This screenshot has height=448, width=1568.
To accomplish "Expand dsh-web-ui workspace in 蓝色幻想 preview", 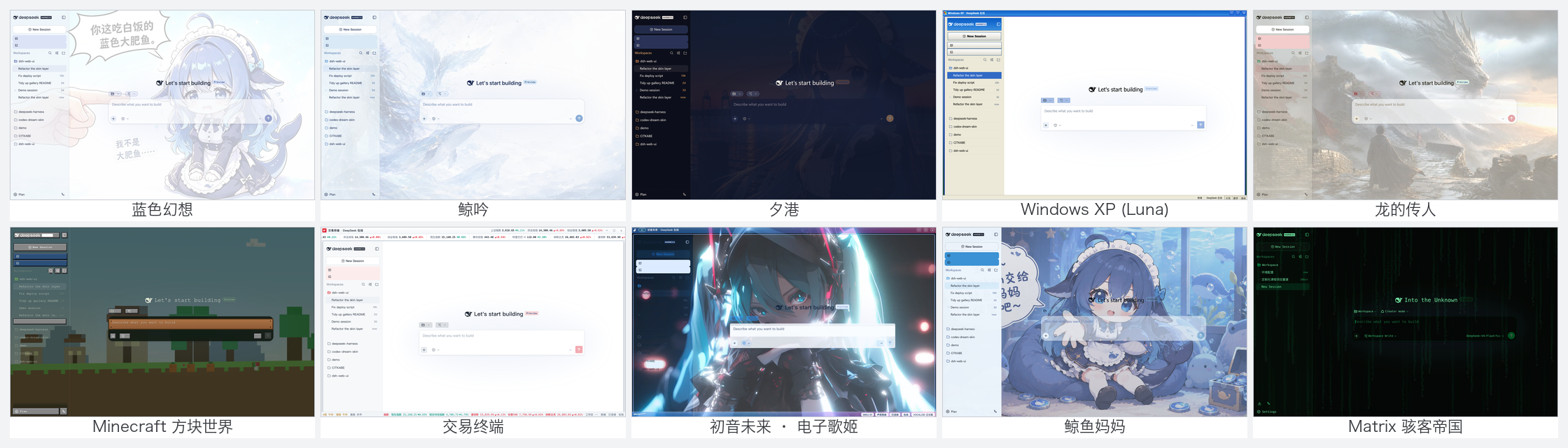I will point(39,61).
